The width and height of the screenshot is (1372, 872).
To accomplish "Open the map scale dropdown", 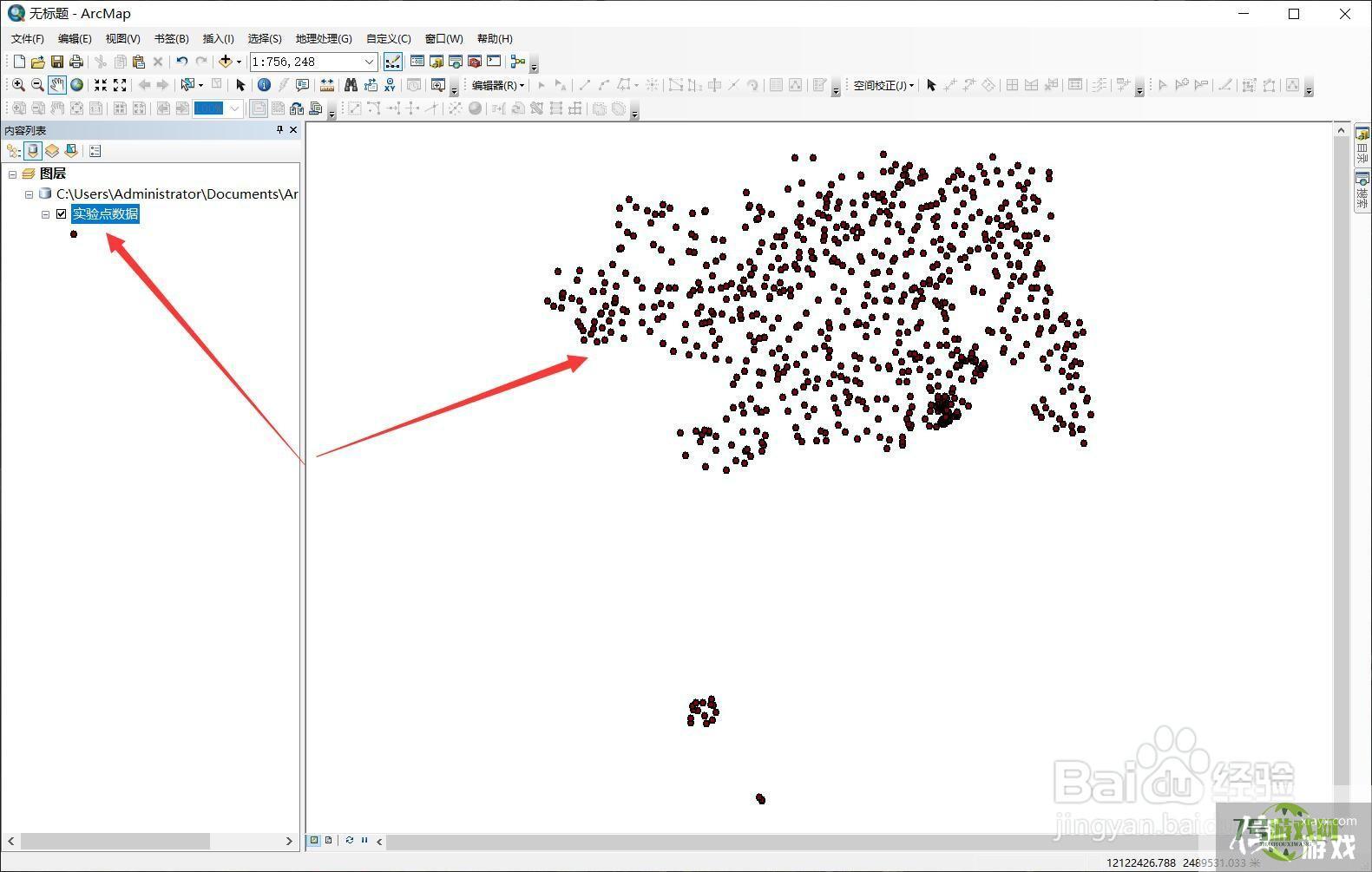I will pos(369,62).
